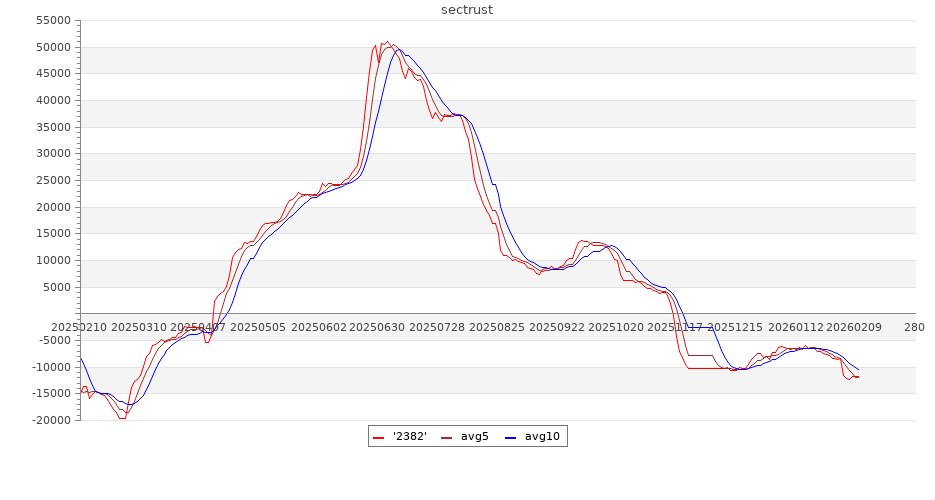Screen dimensions: 935x500
Task: Click the 40000 y-axis value label
Action: tap(52, 100)
